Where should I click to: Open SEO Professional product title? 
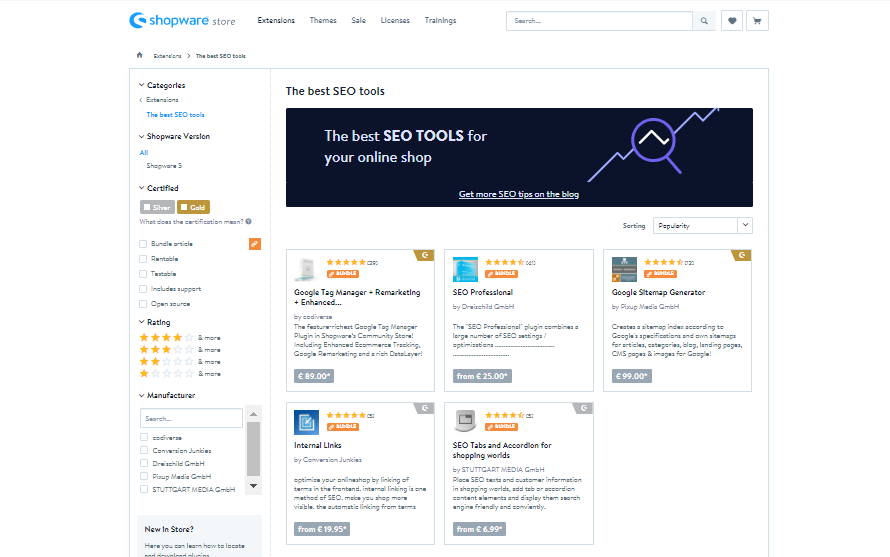coord(482,292)
